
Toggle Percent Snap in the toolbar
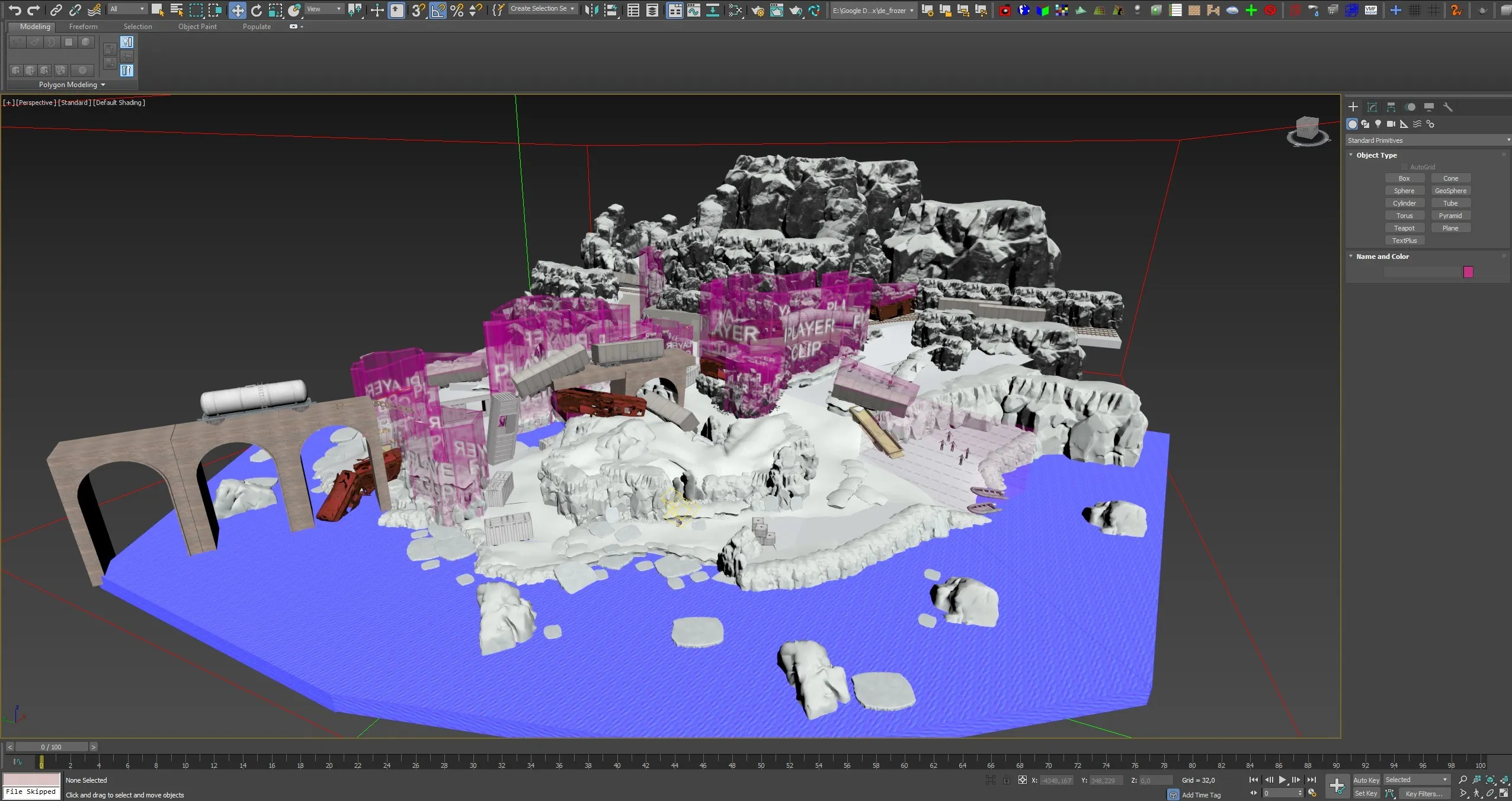(x=457, y=10)
